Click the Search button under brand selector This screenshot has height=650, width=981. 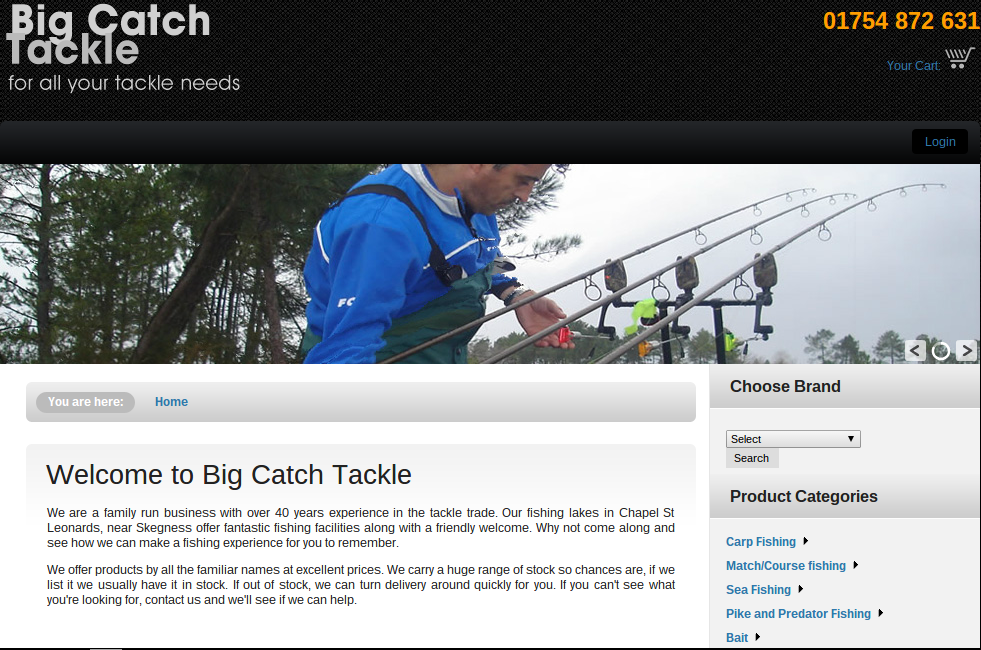[751, 458]
